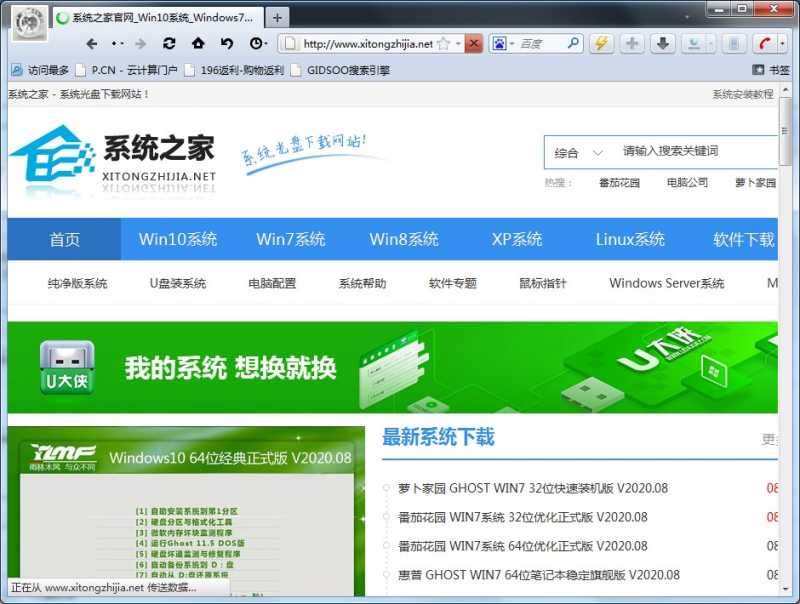Click the Home icon in the toolbar
The image size is (800, 604).
point(198,44)
